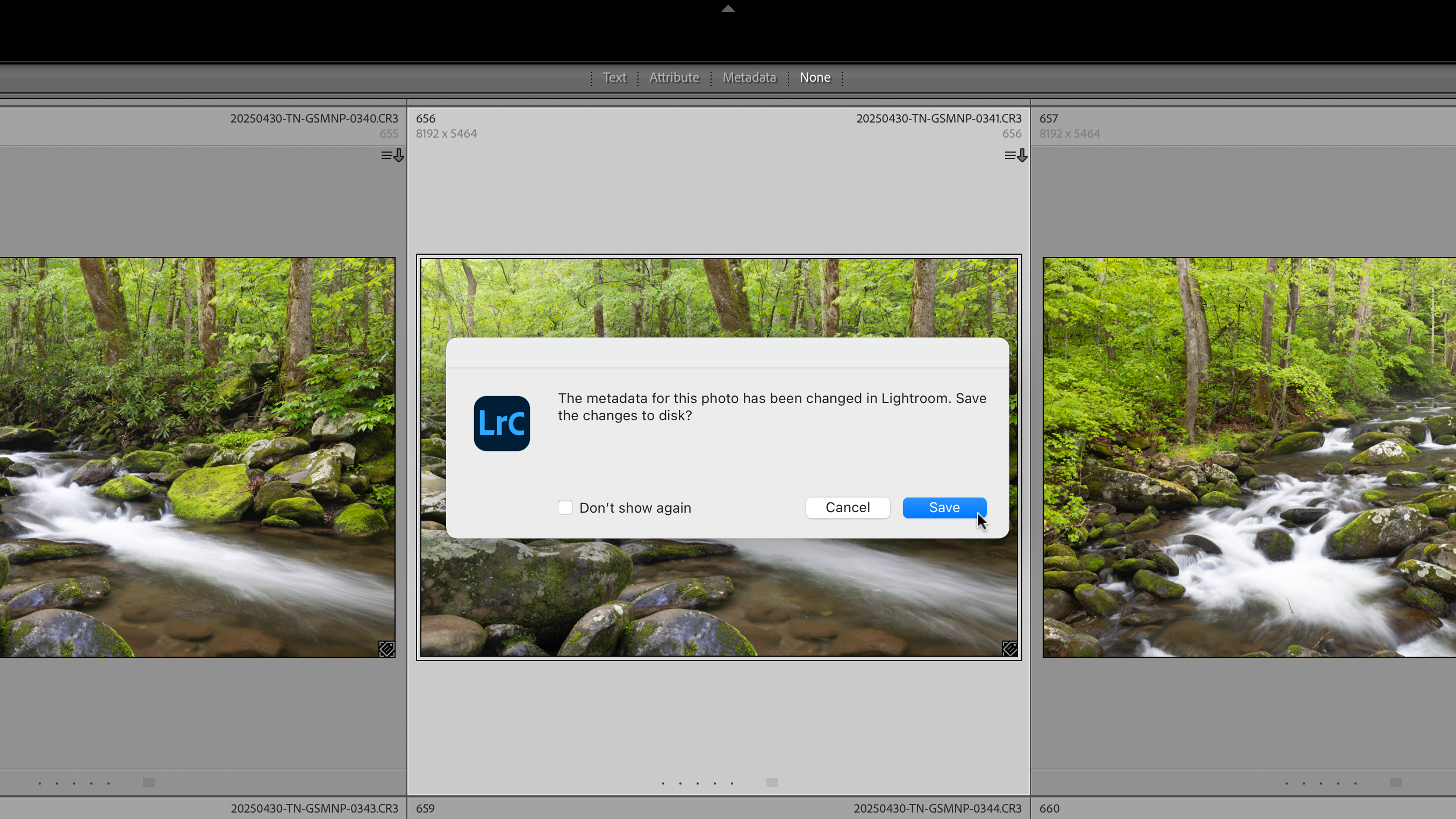Screen dimensions: 1456x819
Task: Set one-star rating on photo 0340
Action: (x=40, y=783)
